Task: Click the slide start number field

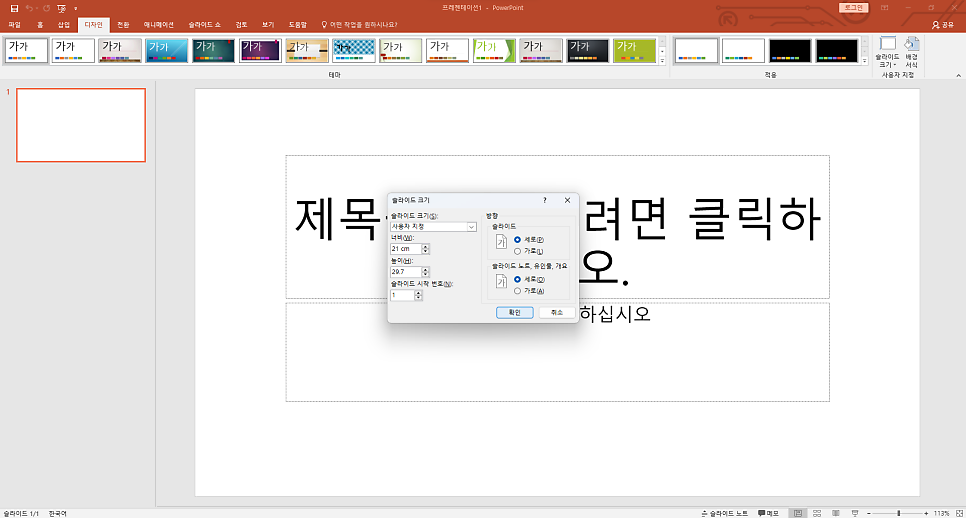Action: point(402,295)
